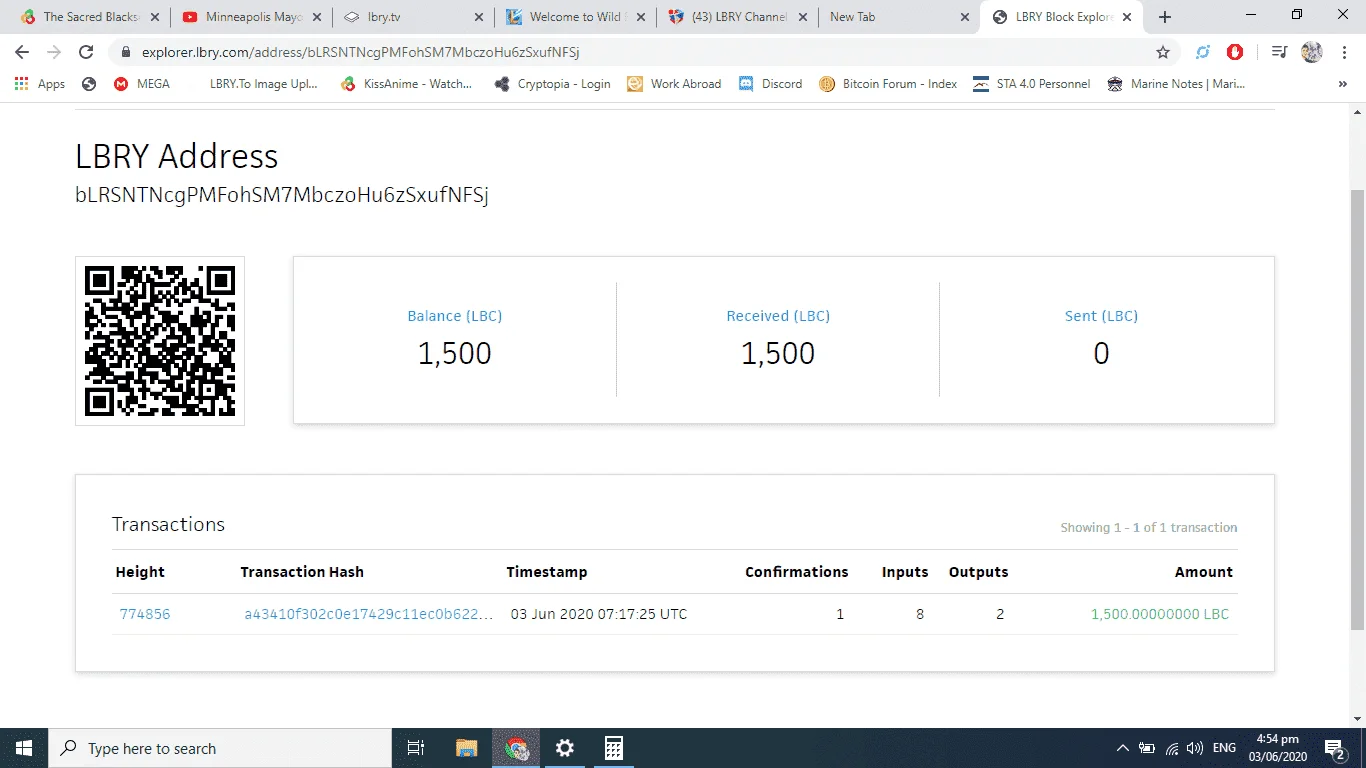Click the battery icon in system tray
Viewport: 1366px width, 768px height.
click(1147, 748)
